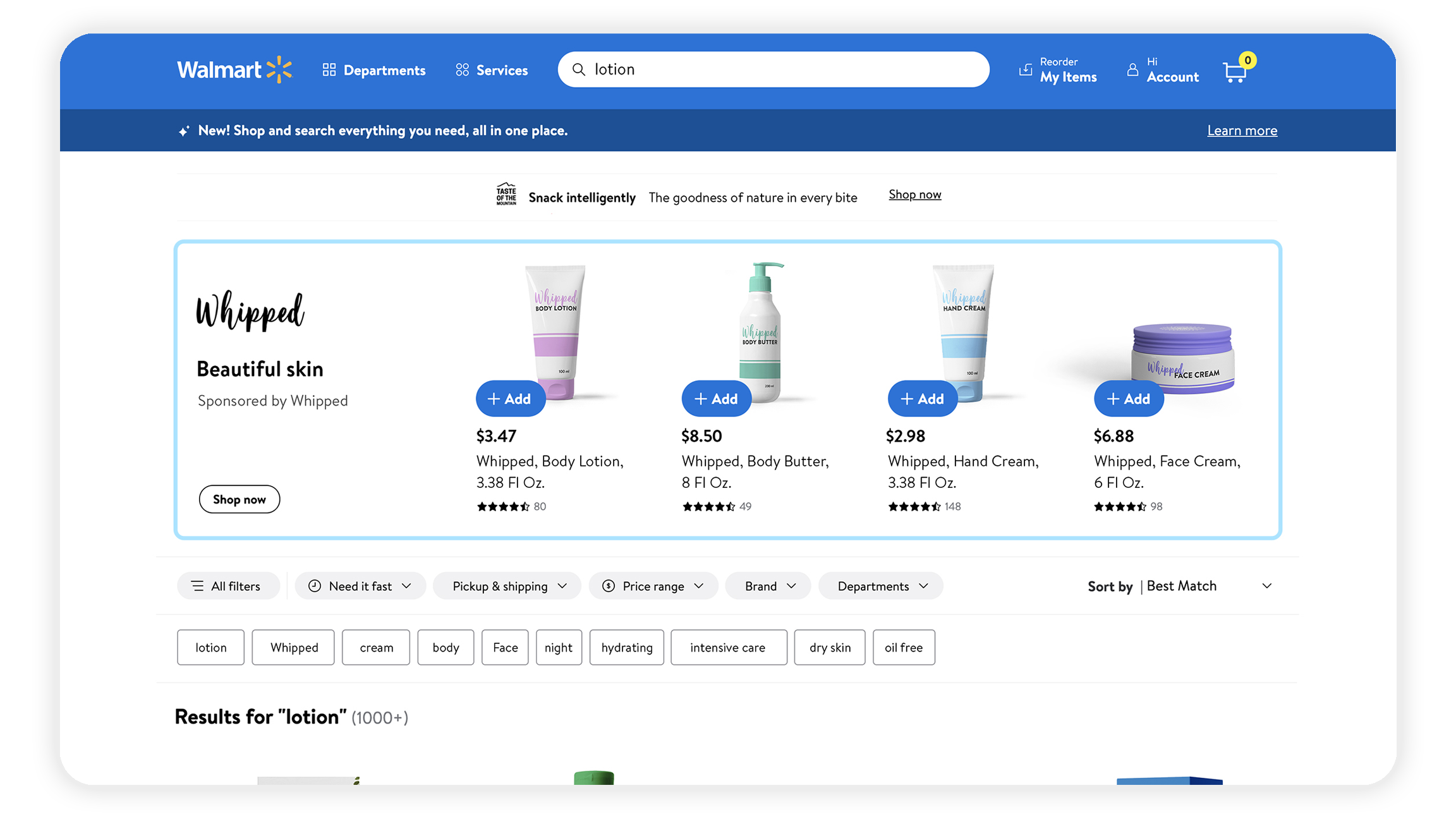1456x819 pixels.
Task: Open the Departments grid icon
Action: click(329, 70)
